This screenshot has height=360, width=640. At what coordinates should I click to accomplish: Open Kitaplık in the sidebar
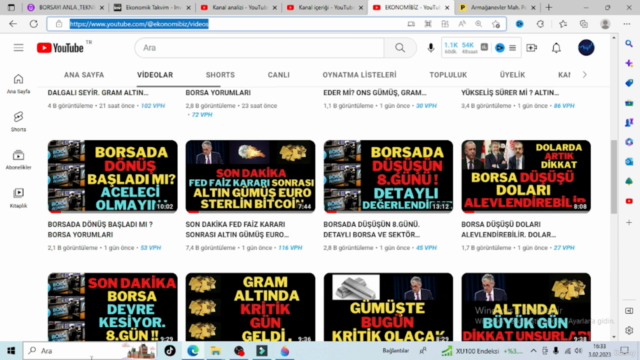[x=18, y=198]
